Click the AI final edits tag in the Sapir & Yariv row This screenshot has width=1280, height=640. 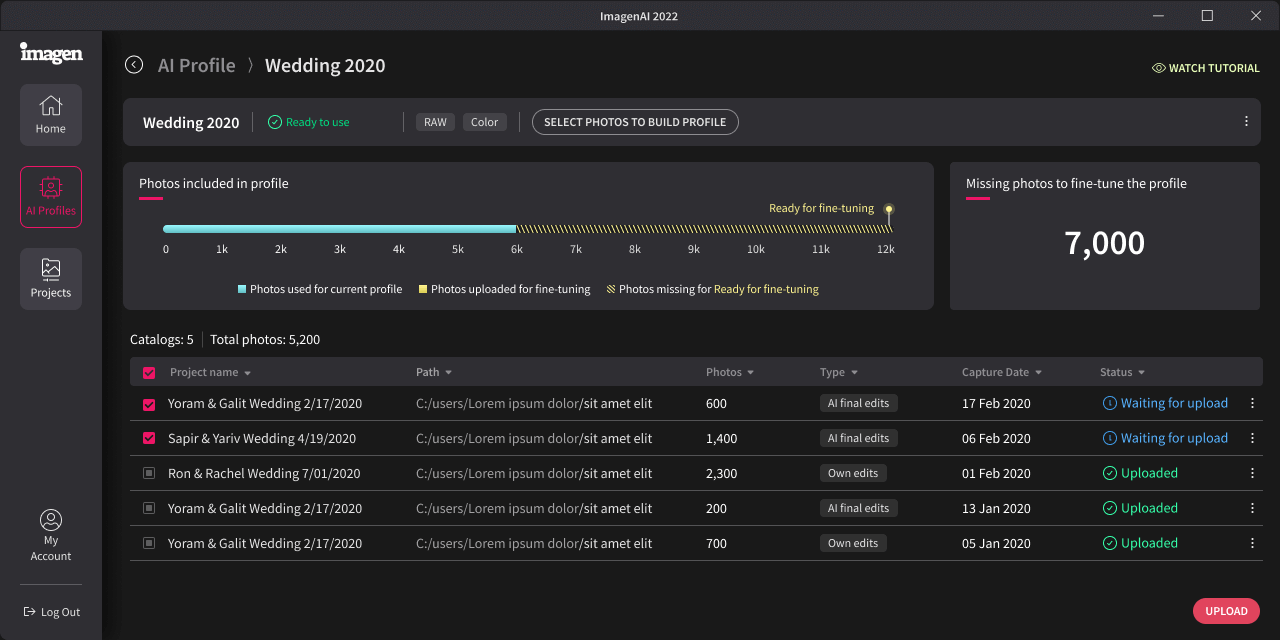[x=858, y=438]
